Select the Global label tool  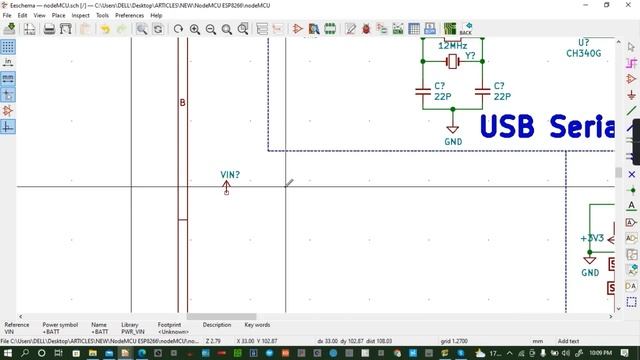pyautogui.click(x=631, y=222)
